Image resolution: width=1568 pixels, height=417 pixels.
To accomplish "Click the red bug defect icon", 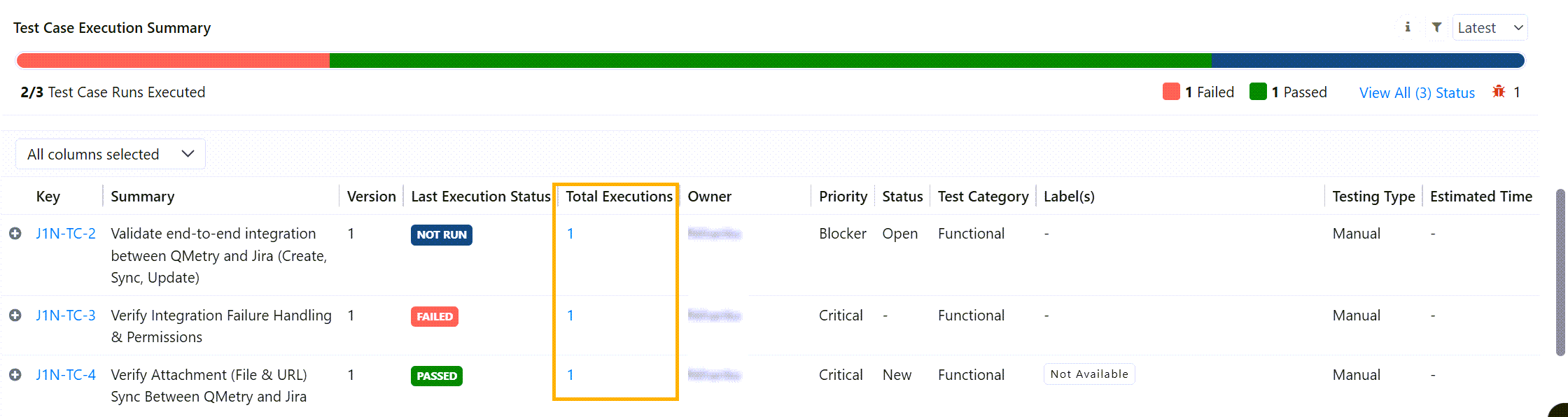I will (x=1499, y=92).
